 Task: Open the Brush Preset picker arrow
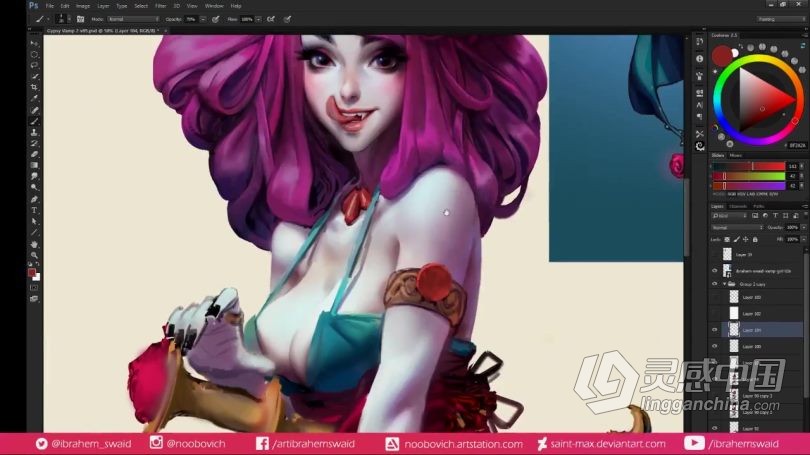pyautogui.click(x=69, y=19)
